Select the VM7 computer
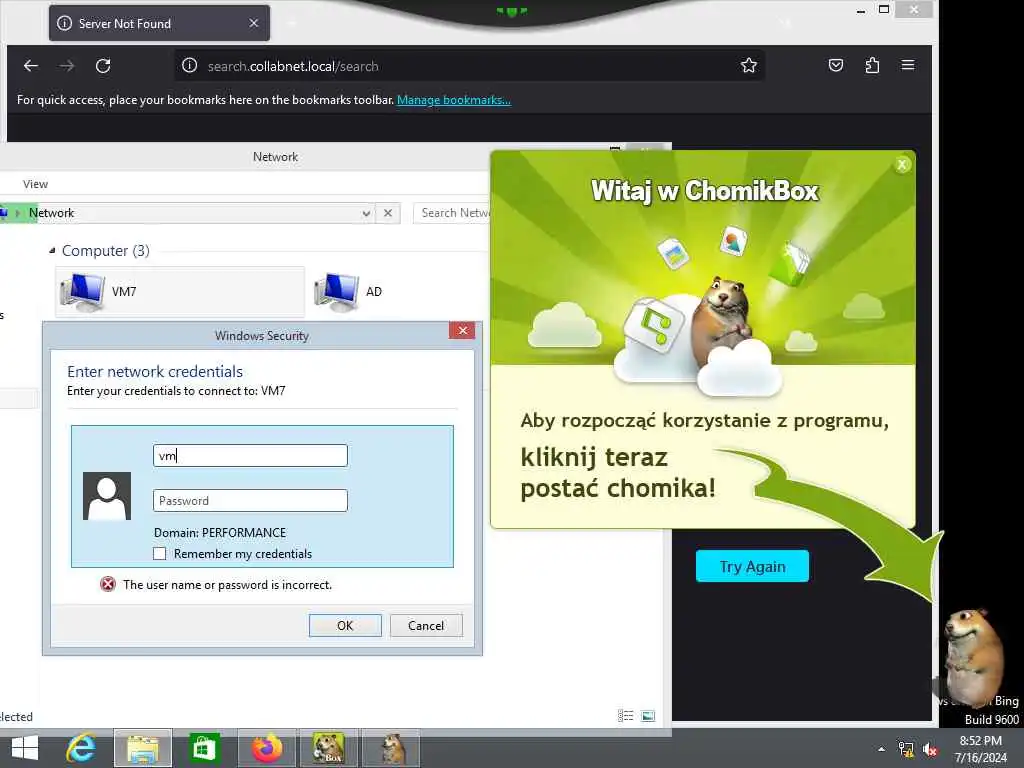The width and height of the screenshot is (1024, 768). pos(180,291)
